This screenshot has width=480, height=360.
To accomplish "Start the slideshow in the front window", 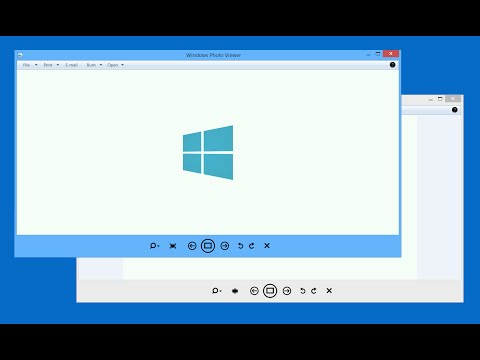I will 208,246.
